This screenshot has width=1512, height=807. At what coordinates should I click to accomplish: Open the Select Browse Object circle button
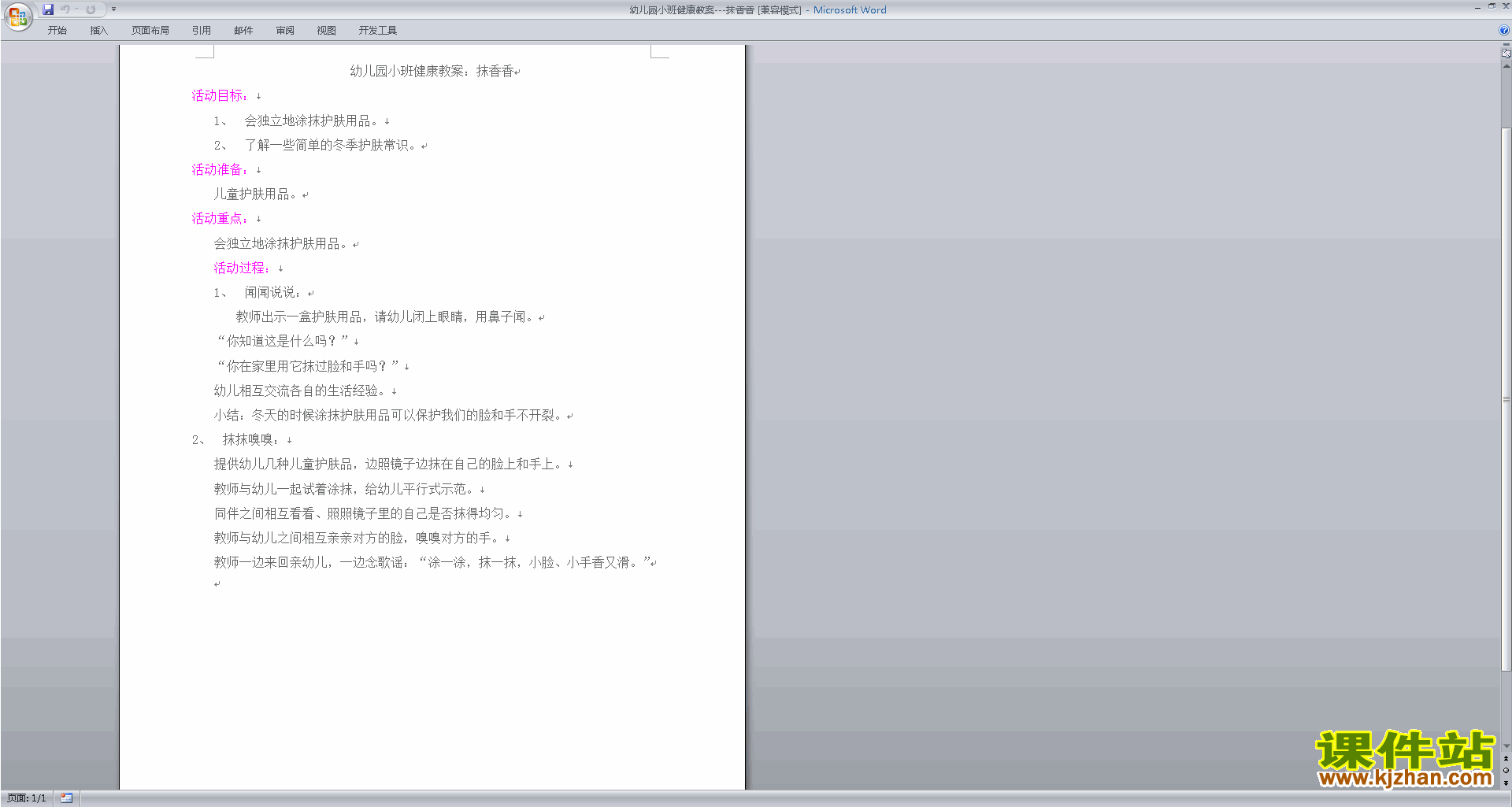tap(1506, 771)
